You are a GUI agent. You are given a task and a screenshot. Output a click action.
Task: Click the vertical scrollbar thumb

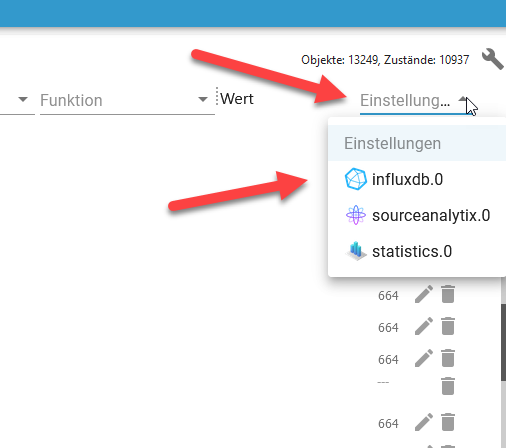click(503, 342)
